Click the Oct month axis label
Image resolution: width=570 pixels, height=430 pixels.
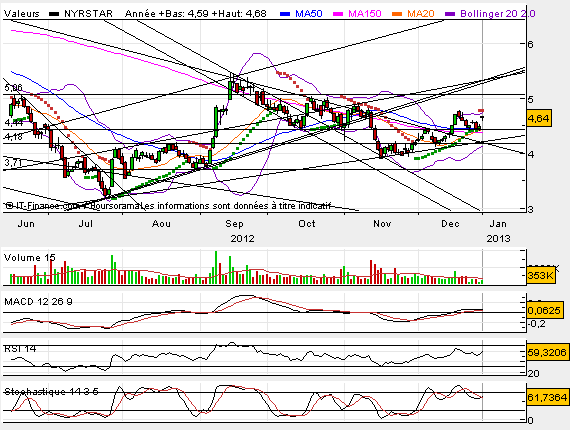(307, 224)
